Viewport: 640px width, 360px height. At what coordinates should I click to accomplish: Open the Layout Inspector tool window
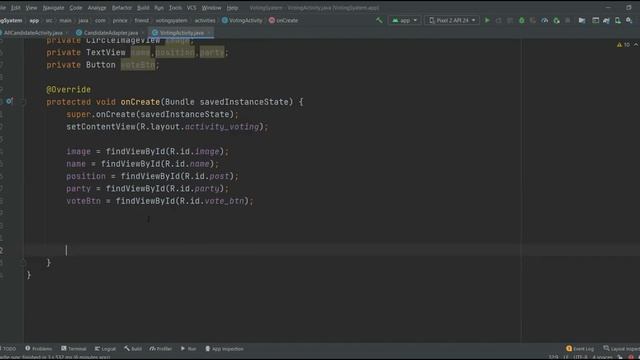621,349
